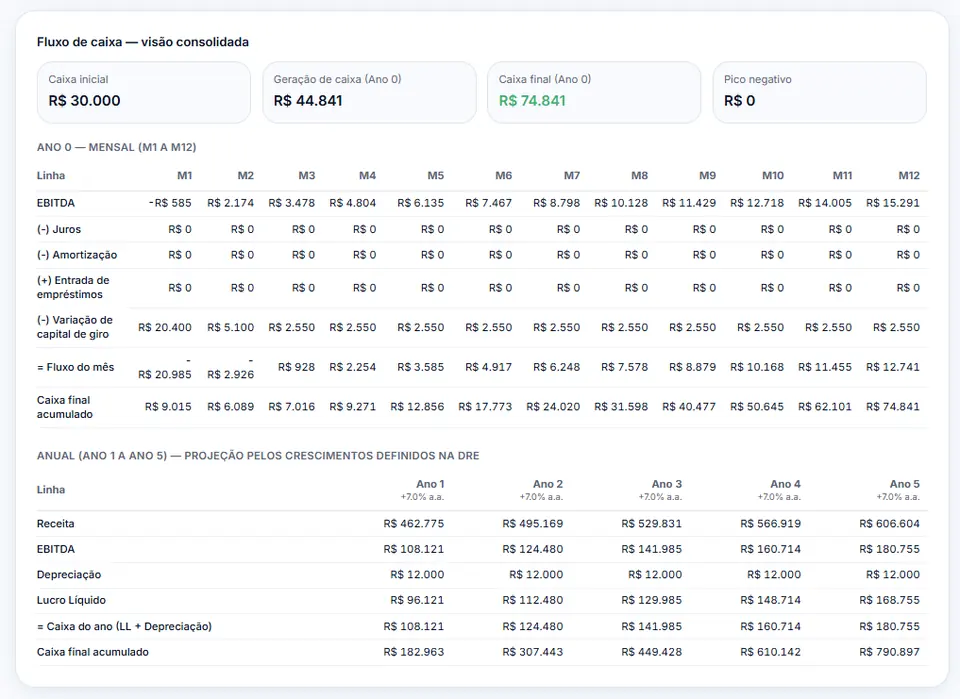Click the M3 monthly flow value R$ 928
The height and width of the screenshot is (699, 960).
point(296,367)
